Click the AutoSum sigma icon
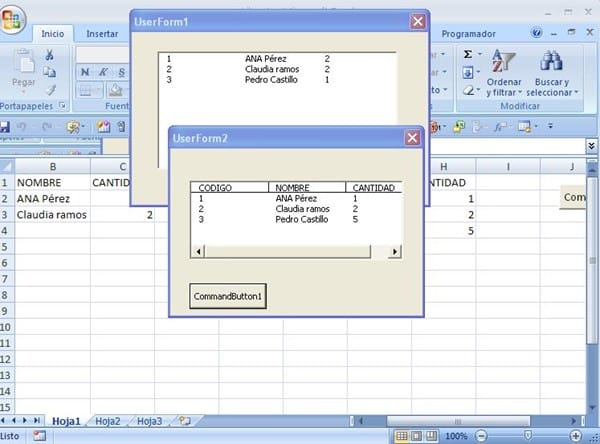Image resolution: width=600 pixels, height=444 pixels. [468, 54]
